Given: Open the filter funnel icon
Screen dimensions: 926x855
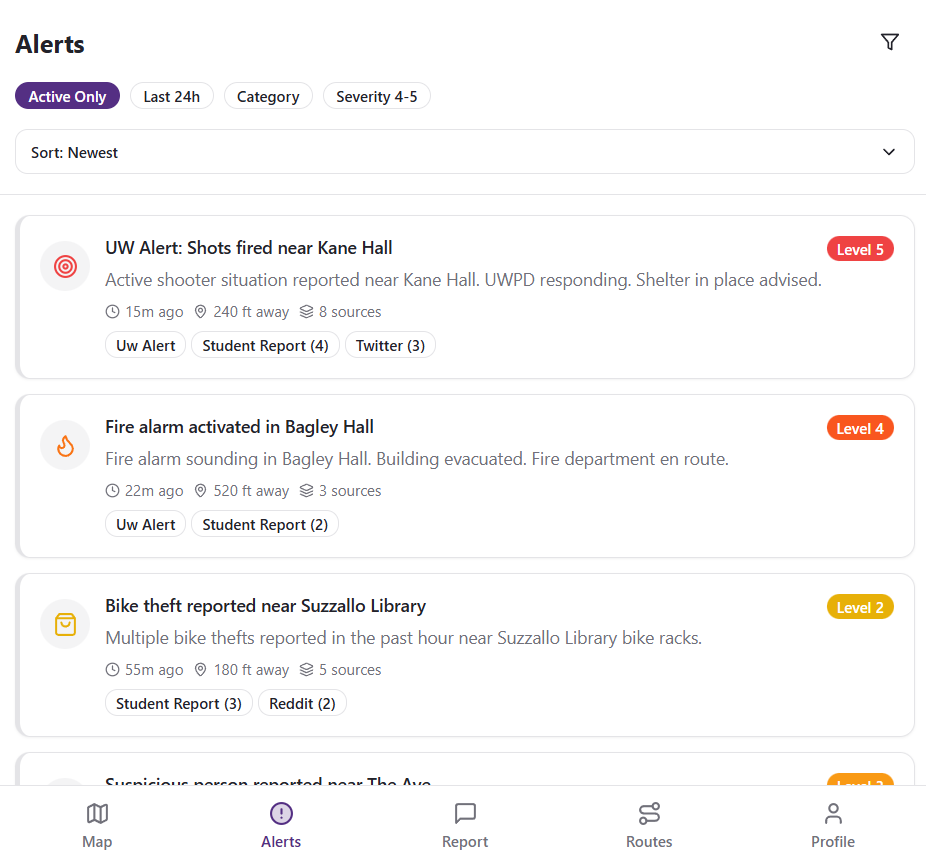Looking at the screenshot, I should click(890, 42).
